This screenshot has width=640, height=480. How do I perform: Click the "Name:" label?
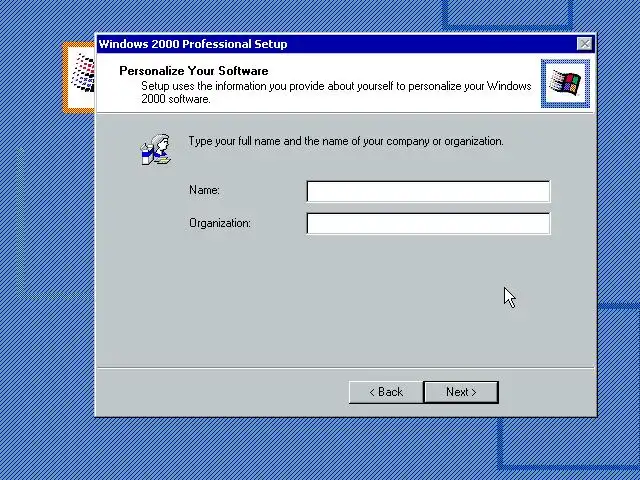click(x=204, y=190)
